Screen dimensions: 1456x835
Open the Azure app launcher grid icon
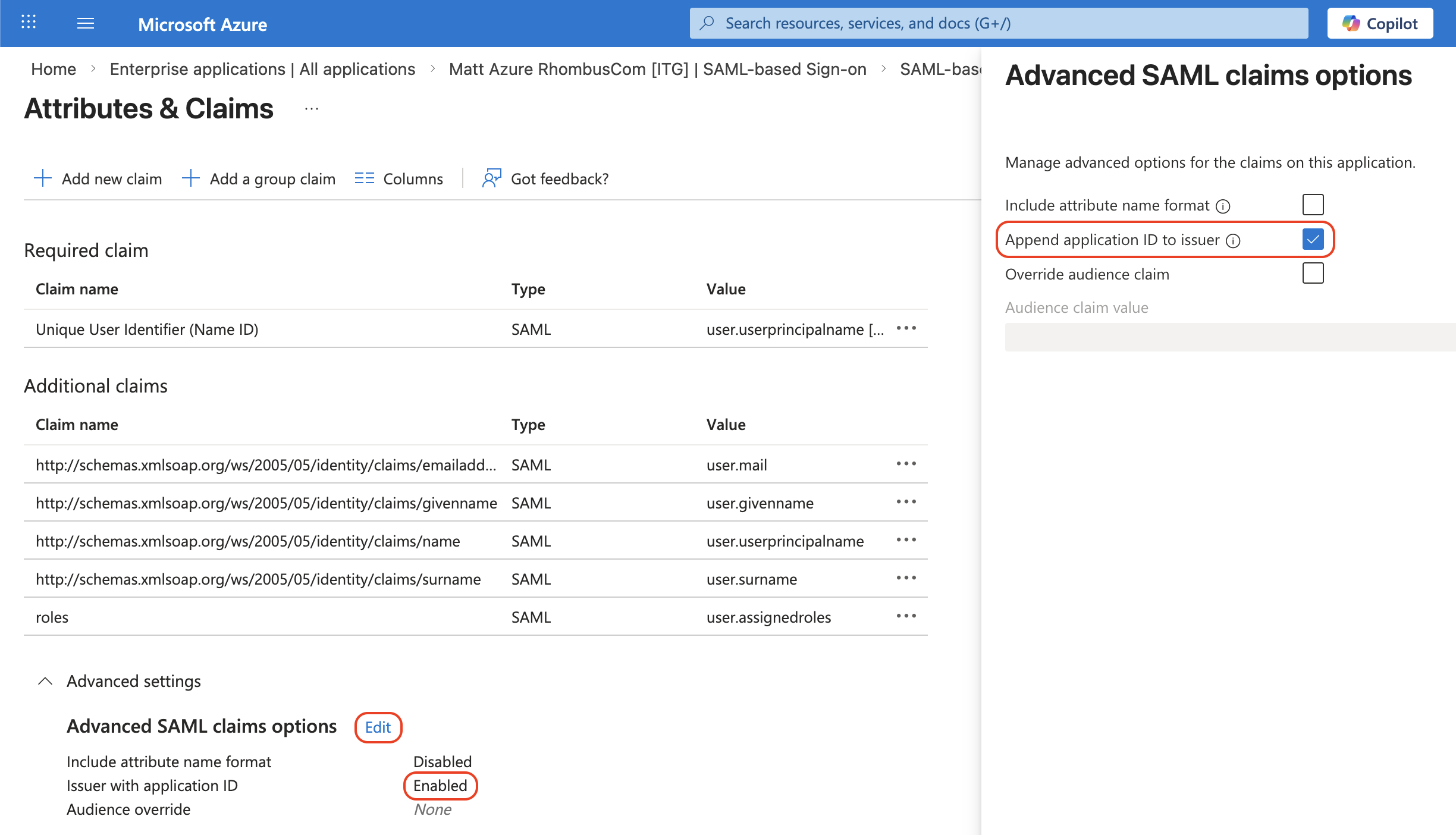pos(29,23)
